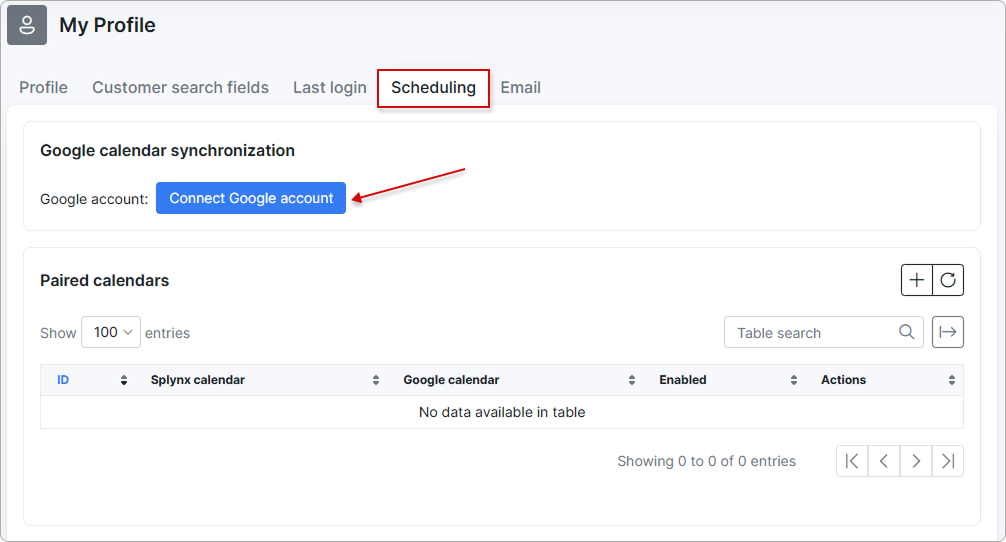Go to last page of entries
Screen dimensions: 1006x542
(948, 461)
